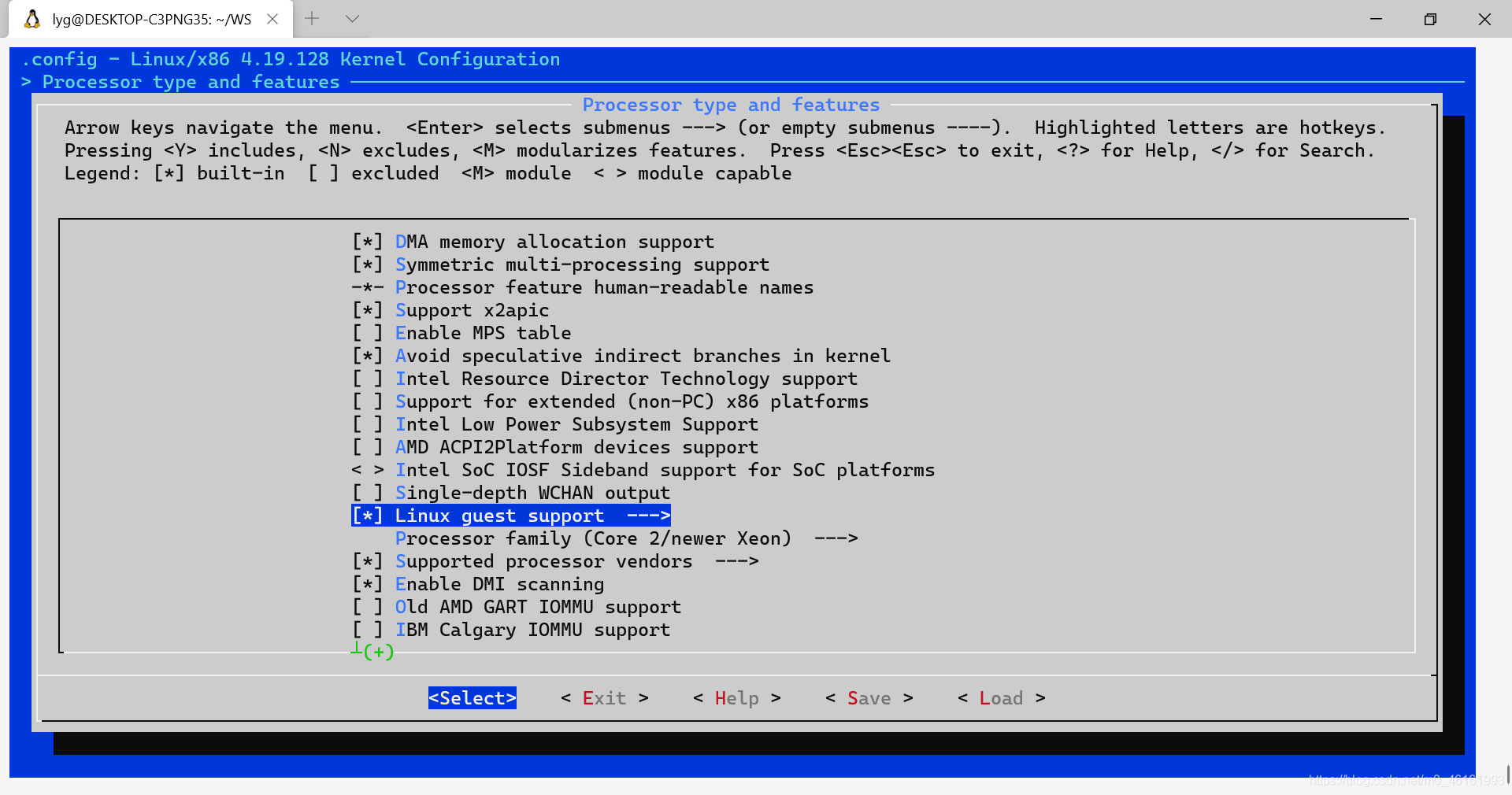Viewport: 1512px width, 795px height.
Task: Restore down the terminal window
Action: pyautogui.click(x=1430, y=19)
